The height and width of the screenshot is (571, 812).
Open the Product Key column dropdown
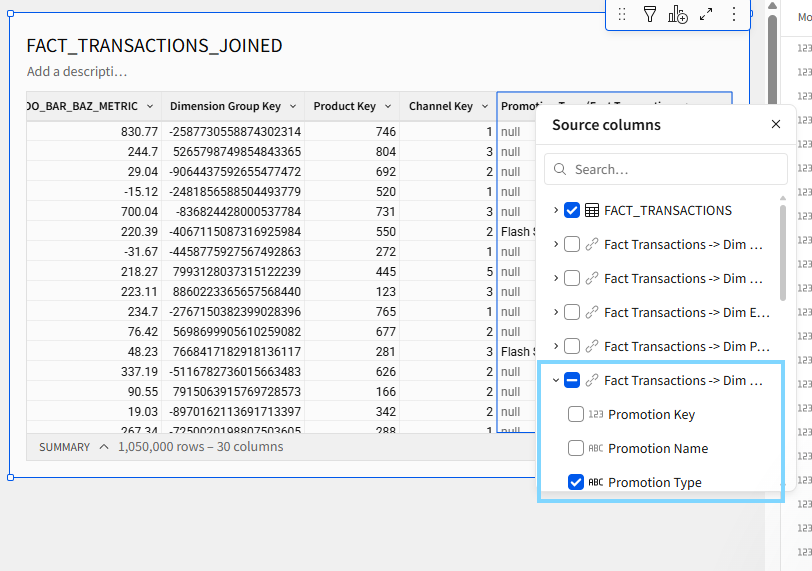click(388, 106)
